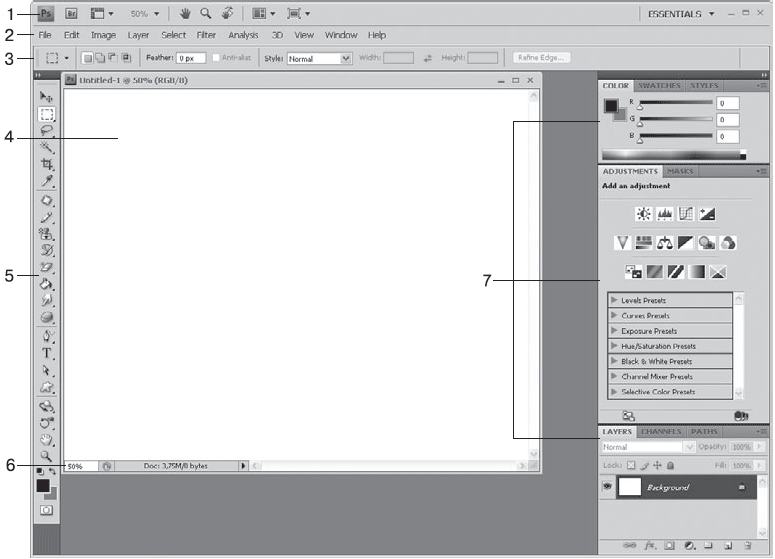
Task: Switch to the Channels tab
Action: pyautogui.click(x=661, y=432)
